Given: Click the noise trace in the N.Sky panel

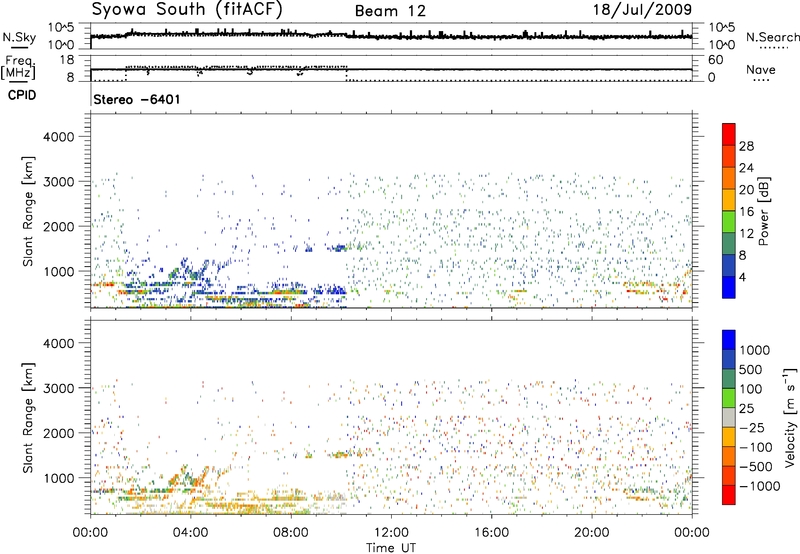Looking at the screenshot, I should (391, 36).
